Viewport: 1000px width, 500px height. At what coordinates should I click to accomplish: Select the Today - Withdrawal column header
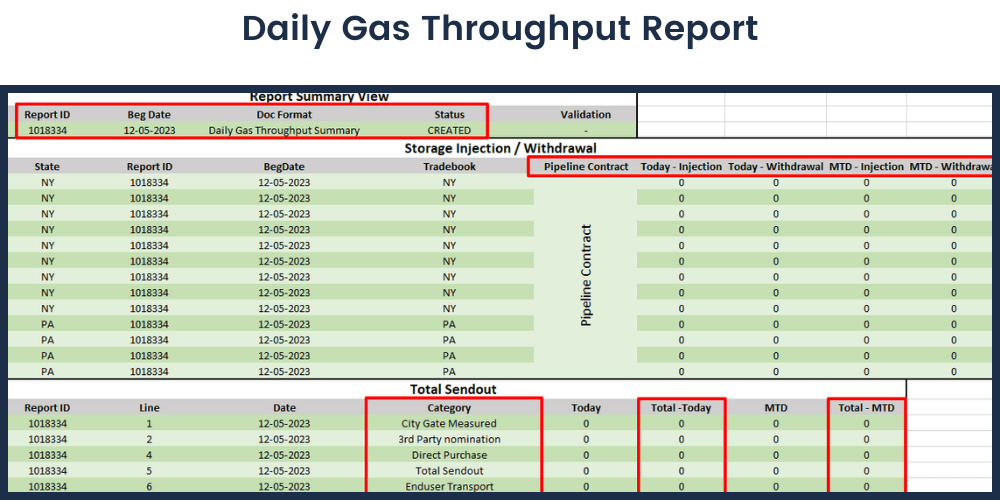coord(775,167)
